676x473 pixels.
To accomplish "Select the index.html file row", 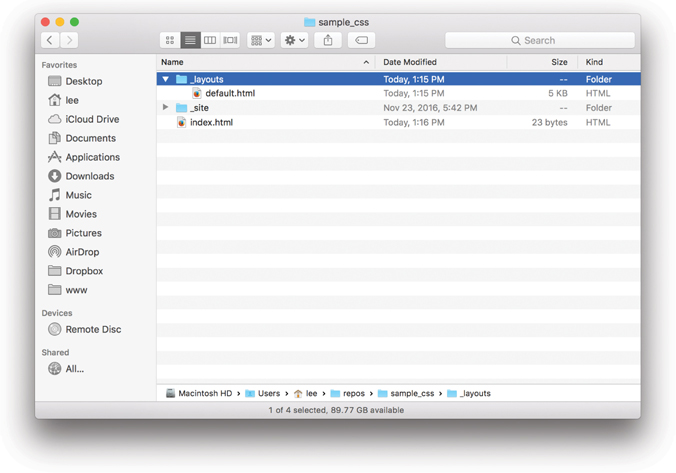I will tap(211, 122).
